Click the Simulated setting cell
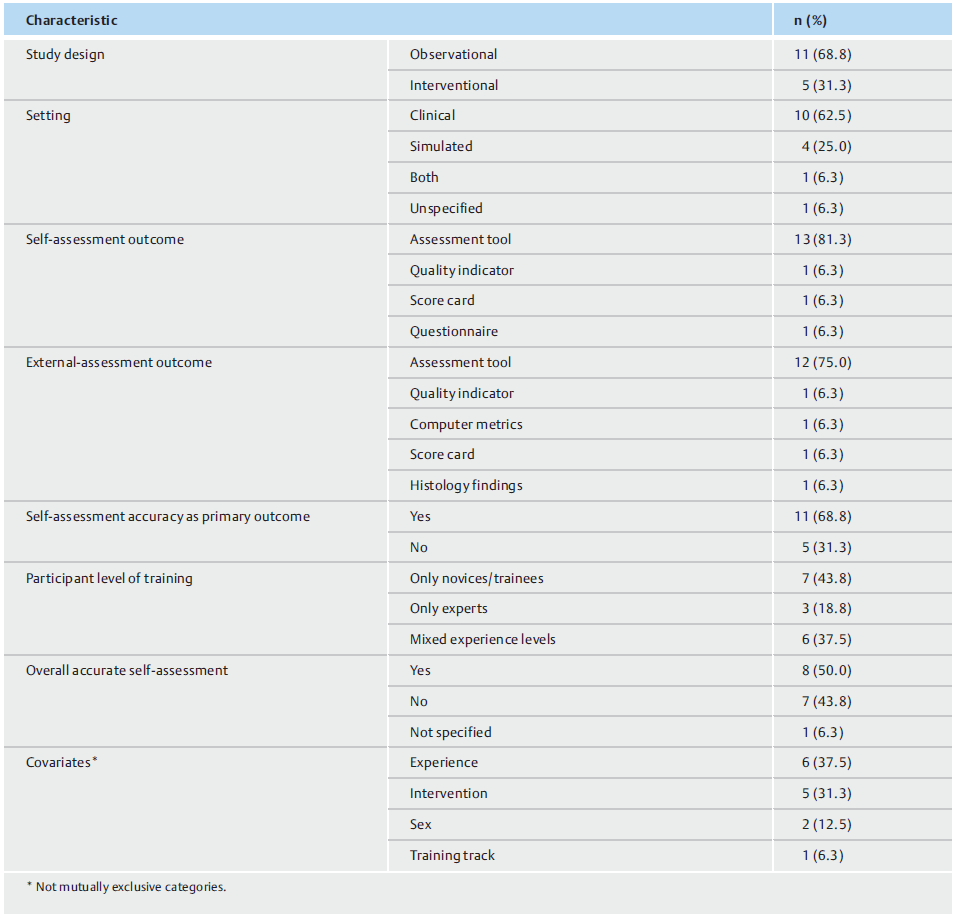Viewport: 961px width, 924px height. click(x=441, y=146)
